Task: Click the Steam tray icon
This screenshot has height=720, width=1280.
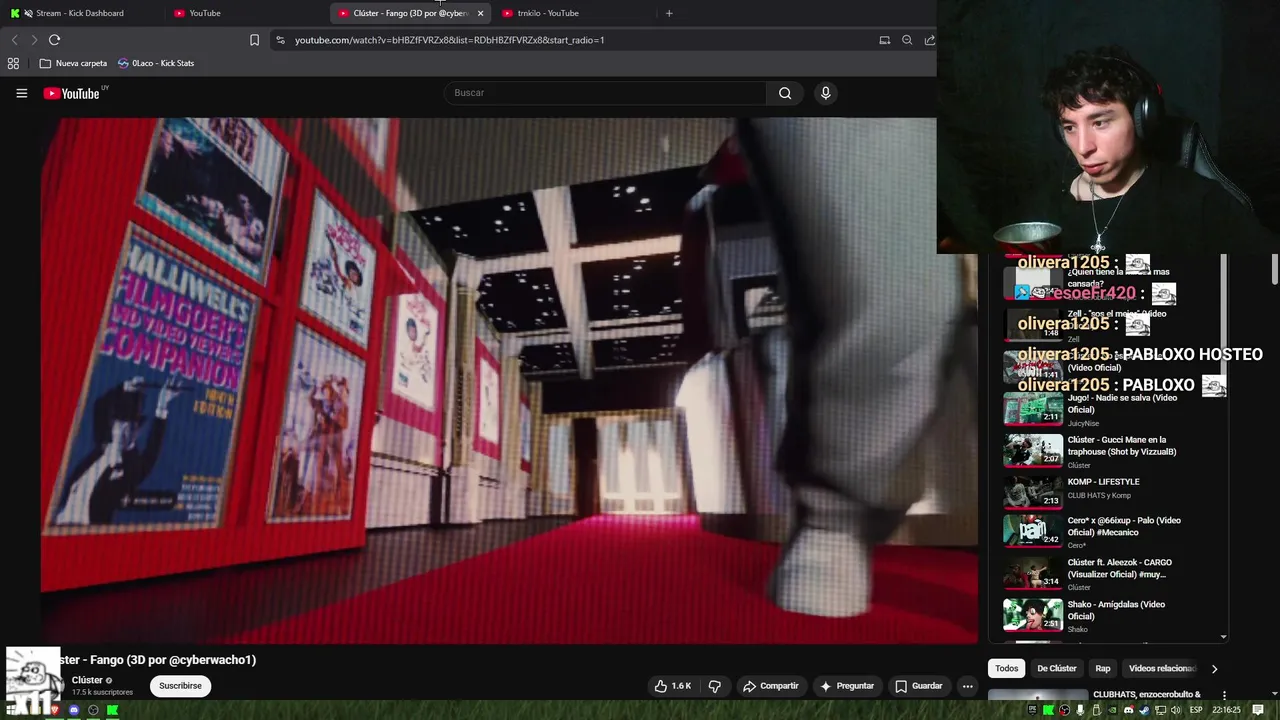Action: click(x=1144, y=710)
